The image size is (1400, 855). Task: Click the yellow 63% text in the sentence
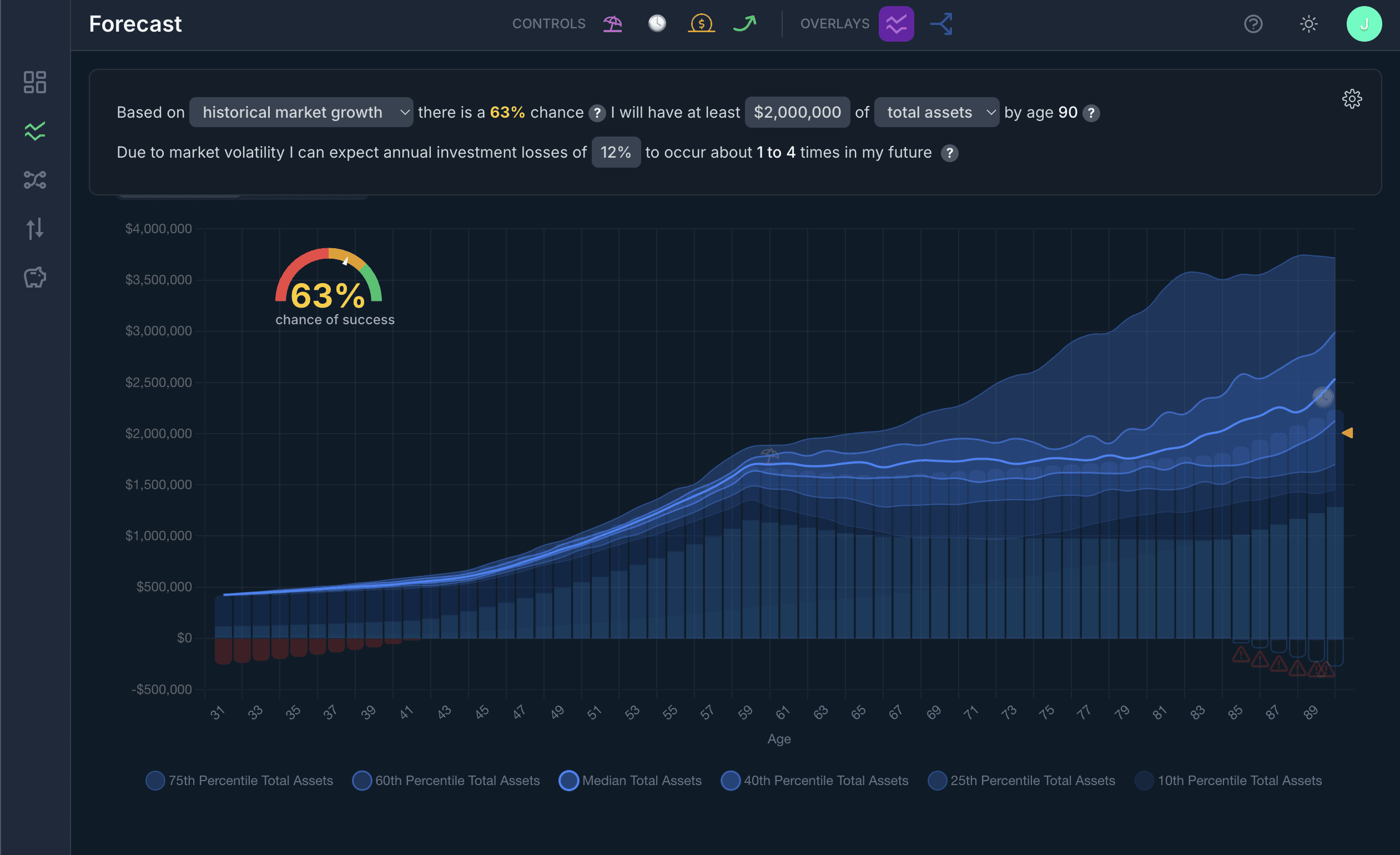point(507,113)
